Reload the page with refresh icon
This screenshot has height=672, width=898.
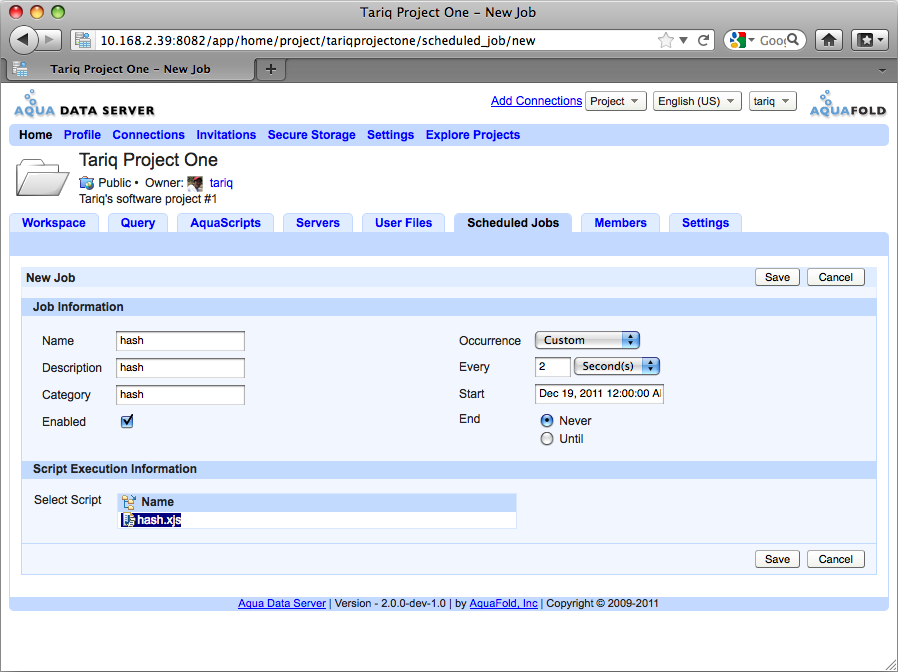[703, 40]
